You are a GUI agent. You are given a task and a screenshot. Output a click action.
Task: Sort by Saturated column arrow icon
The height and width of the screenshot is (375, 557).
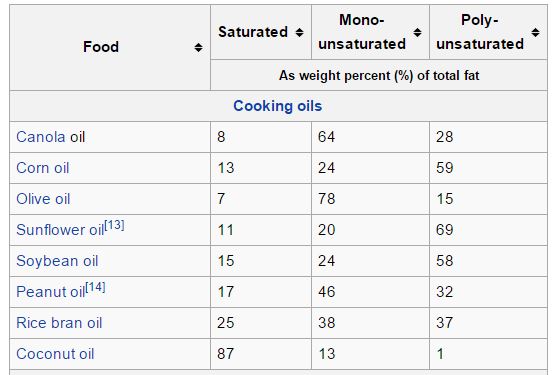click(x=299, y=32)
